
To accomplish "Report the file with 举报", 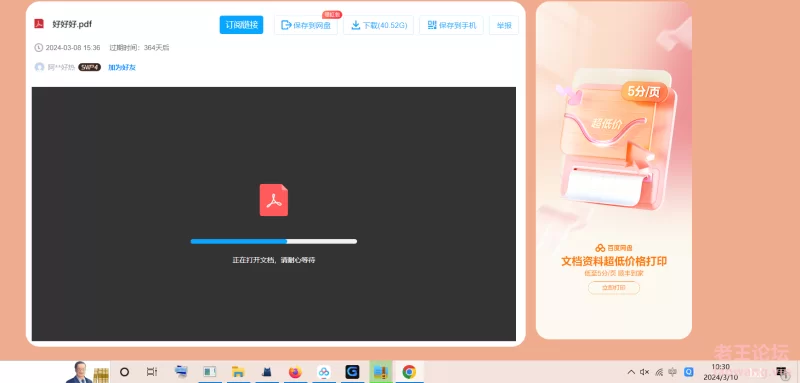I will (504, 25).
